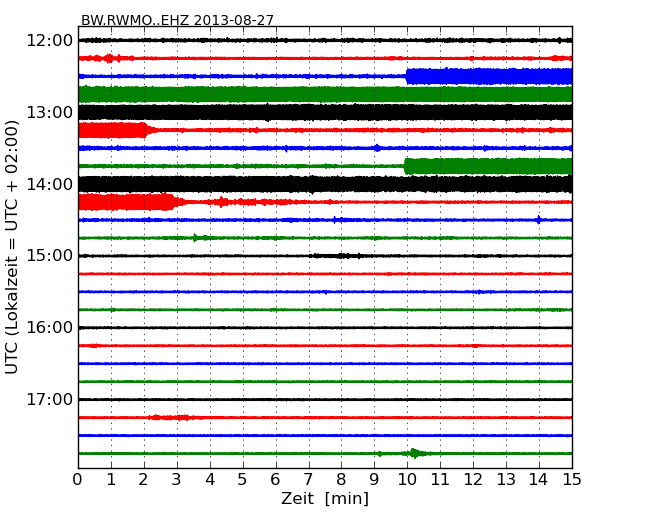The height and width of the screenshot is (520, 650).
Task: Click x-axis tick label 4
Action: (210, 480)
